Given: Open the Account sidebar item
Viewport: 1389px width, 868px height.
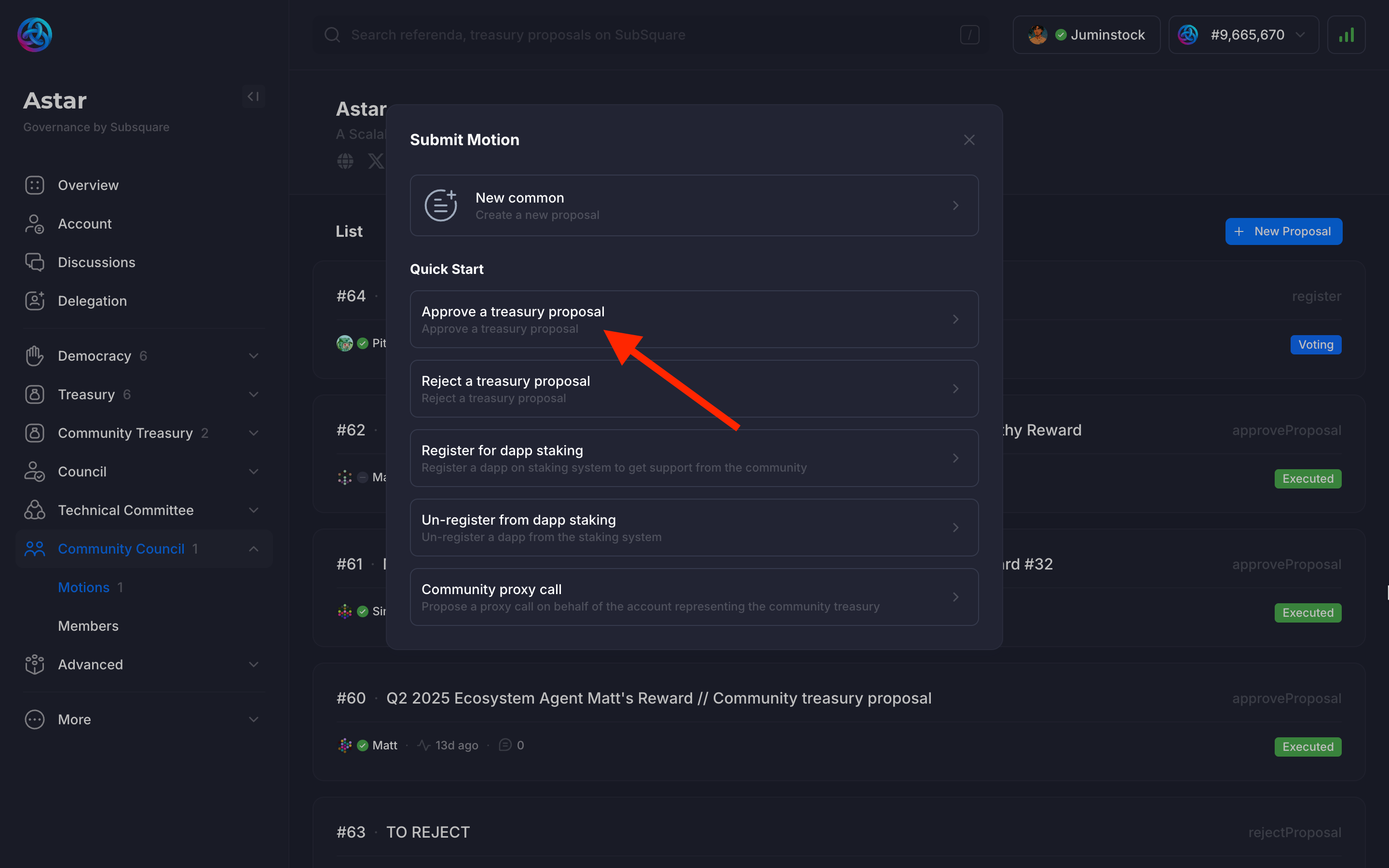Looking at the screenshot, I should (x=84, y=224).
